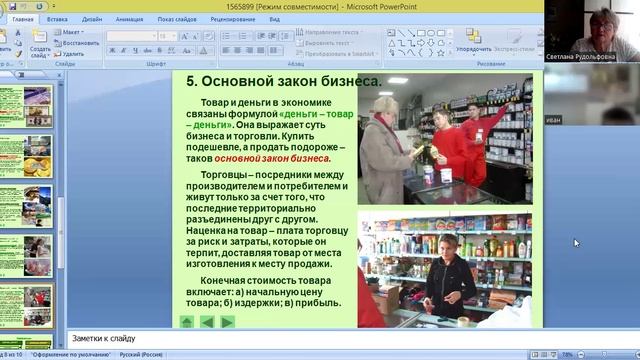Click the home action button on slide
640x360 pixels.
pyautogui.click(x=187, y=322)
